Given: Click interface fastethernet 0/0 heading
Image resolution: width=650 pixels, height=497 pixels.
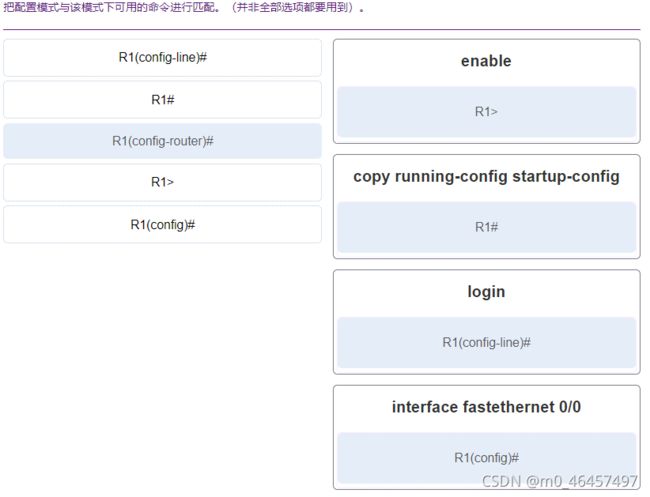Looking at the screenshot, I should click(486, 407).
